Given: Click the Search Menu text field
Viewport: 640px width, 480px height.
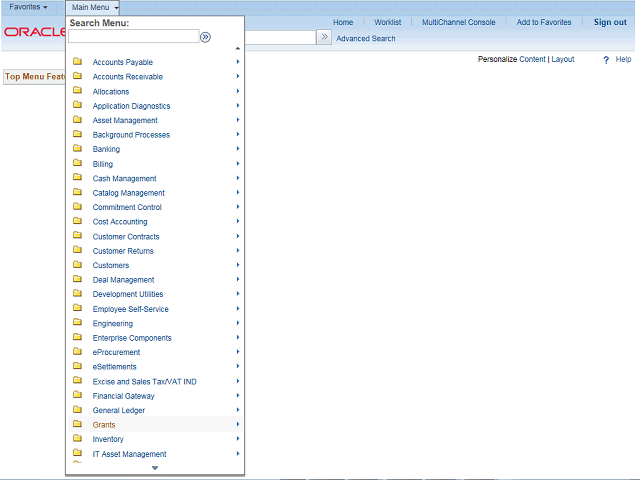Looking at the screenshot, I should click(x=133, y=36).
